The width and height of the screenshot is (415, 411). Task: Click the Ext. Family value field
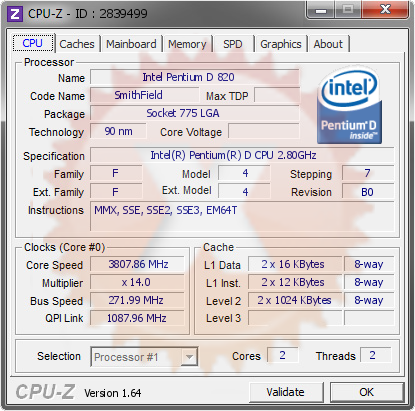[116, 192]
